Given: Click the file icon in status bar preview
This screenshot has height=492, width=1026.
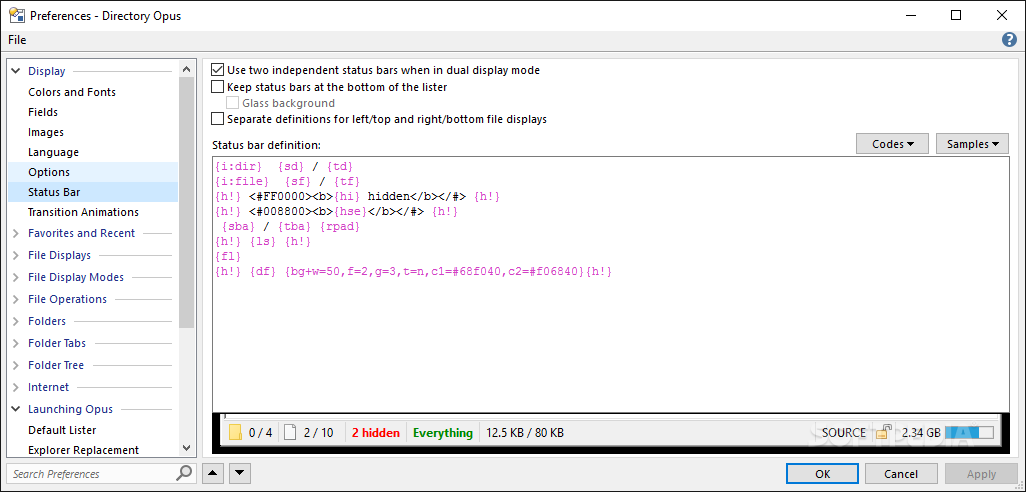Looking at the screenshot, I should [290, 432].
